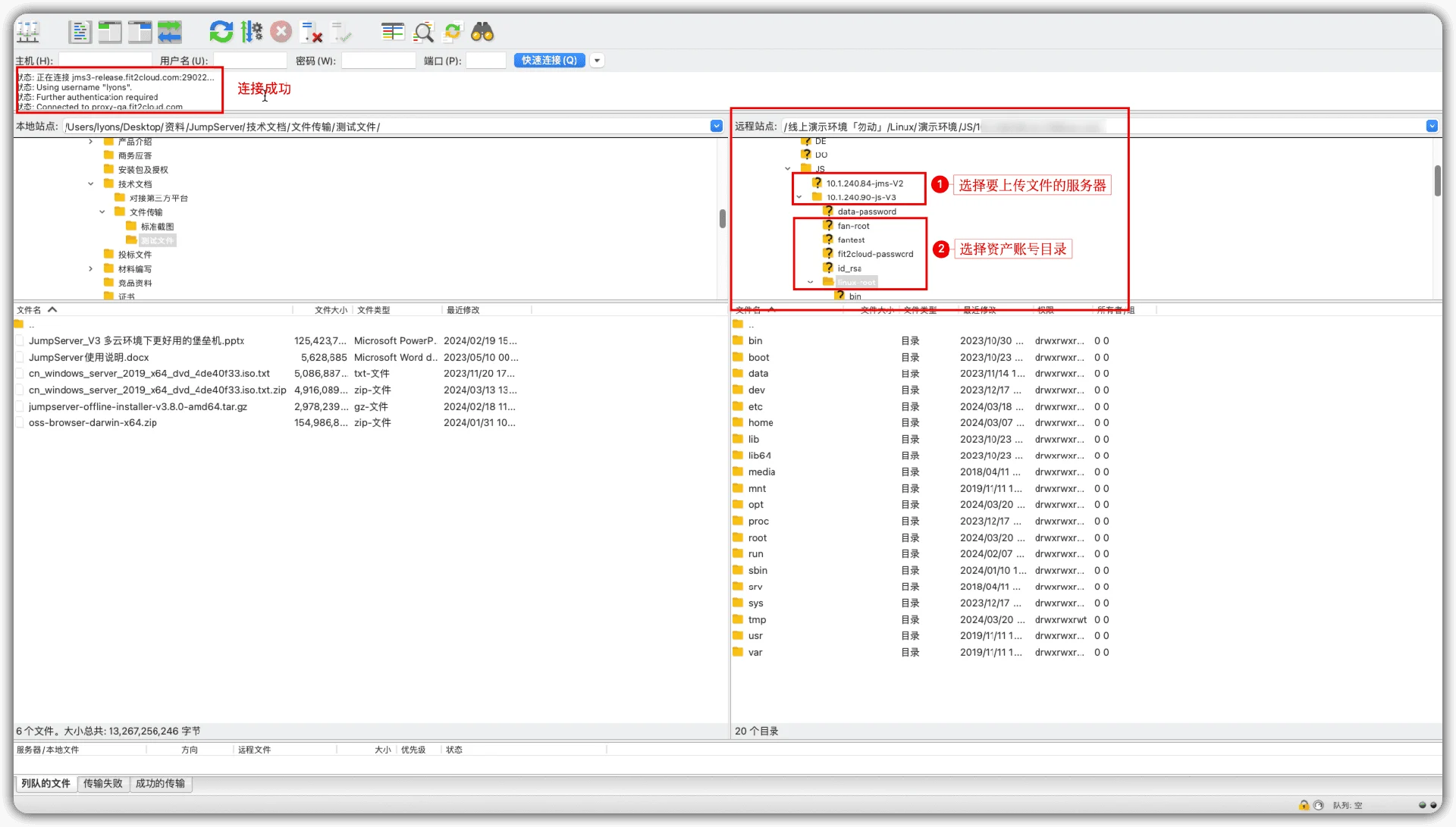Click the 快速连接 button
This screenshot has width=1456, height=827.
pos(549,61)
